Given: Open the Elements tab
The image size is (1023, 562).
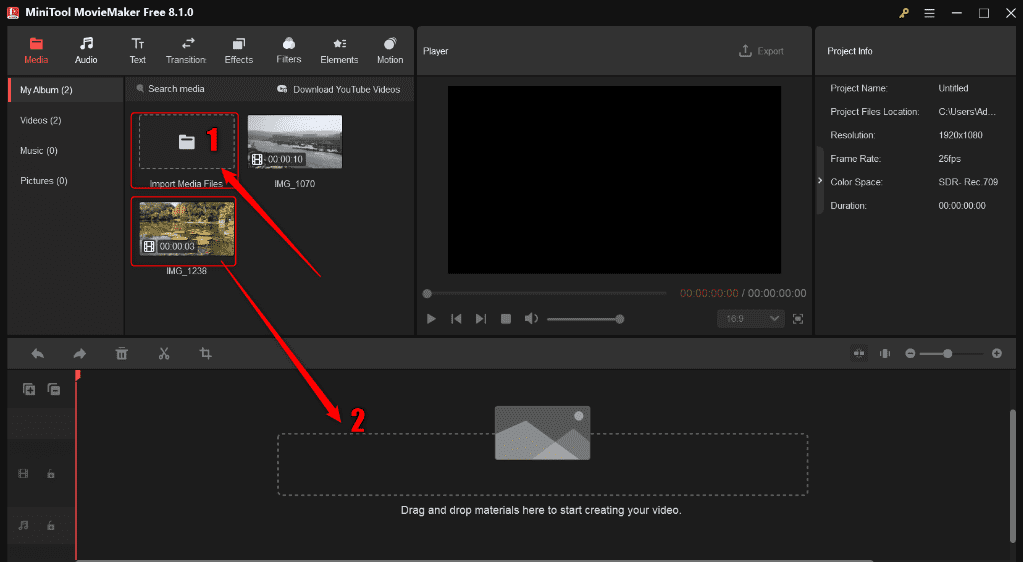Looking at the screenshot, I should tap(339, 51).
